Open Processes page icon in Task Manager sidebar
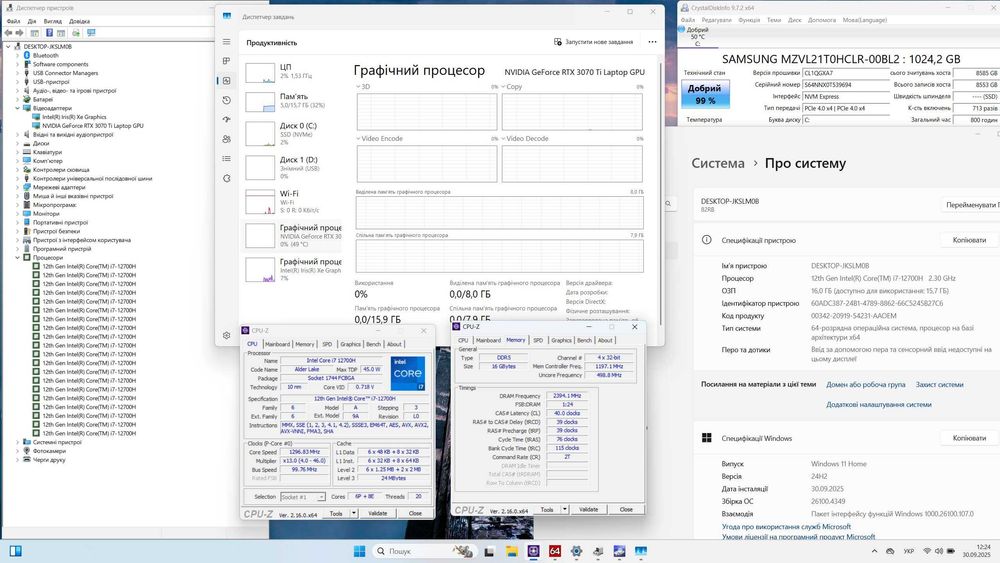1000x563 pixels. [x=226, y=61]
